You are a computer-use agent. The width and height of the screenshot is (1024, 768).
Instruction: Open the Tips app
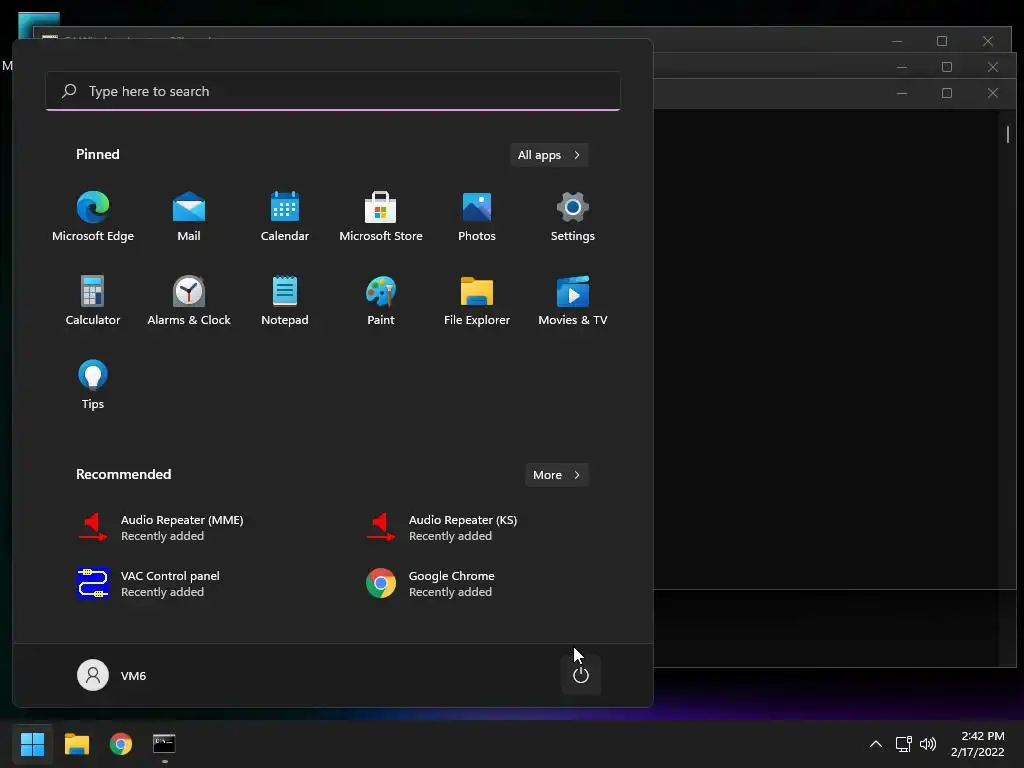point(93,385)
